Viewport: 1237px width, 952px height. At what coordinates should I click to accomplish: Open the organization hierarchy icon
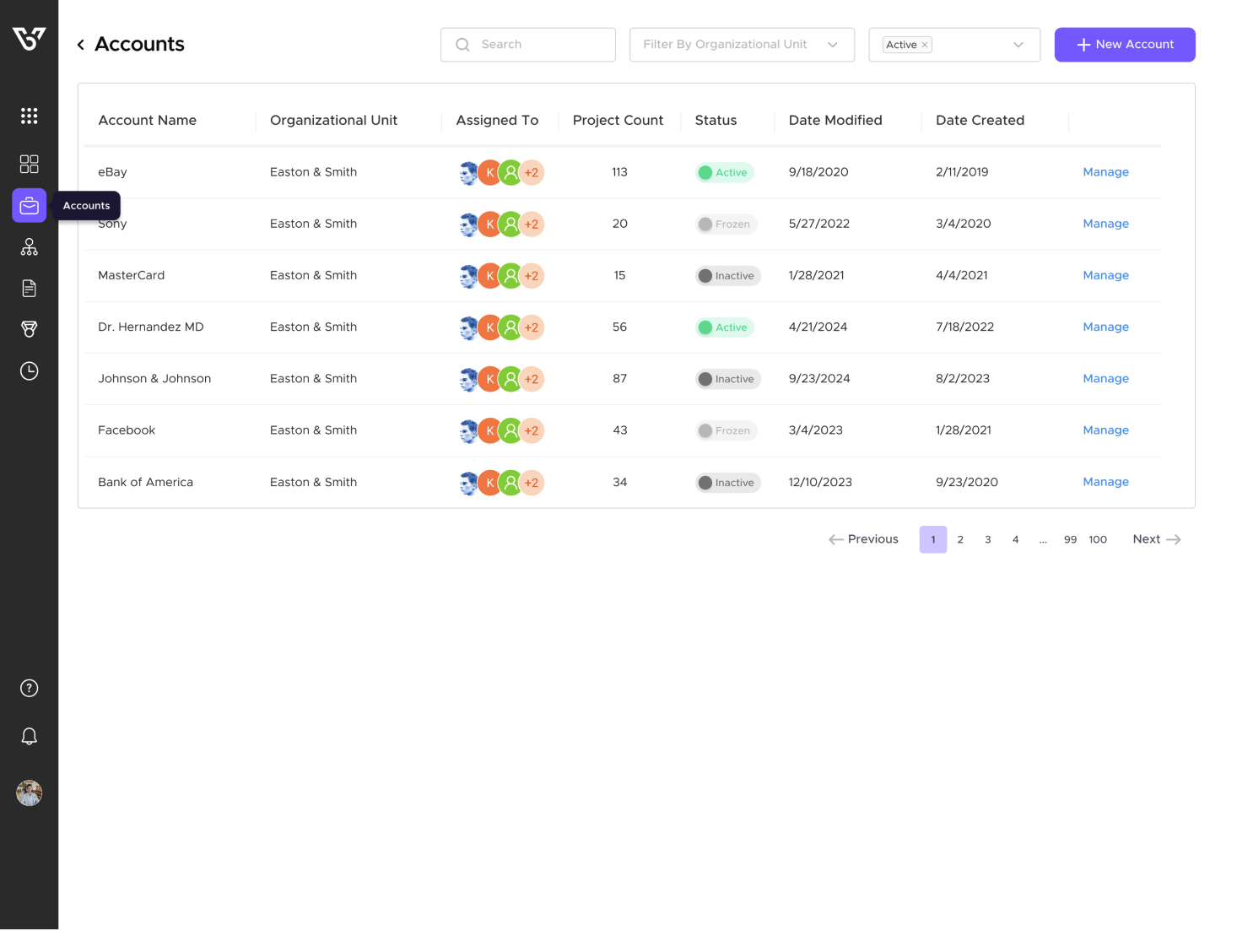click(x=29, y=246)
